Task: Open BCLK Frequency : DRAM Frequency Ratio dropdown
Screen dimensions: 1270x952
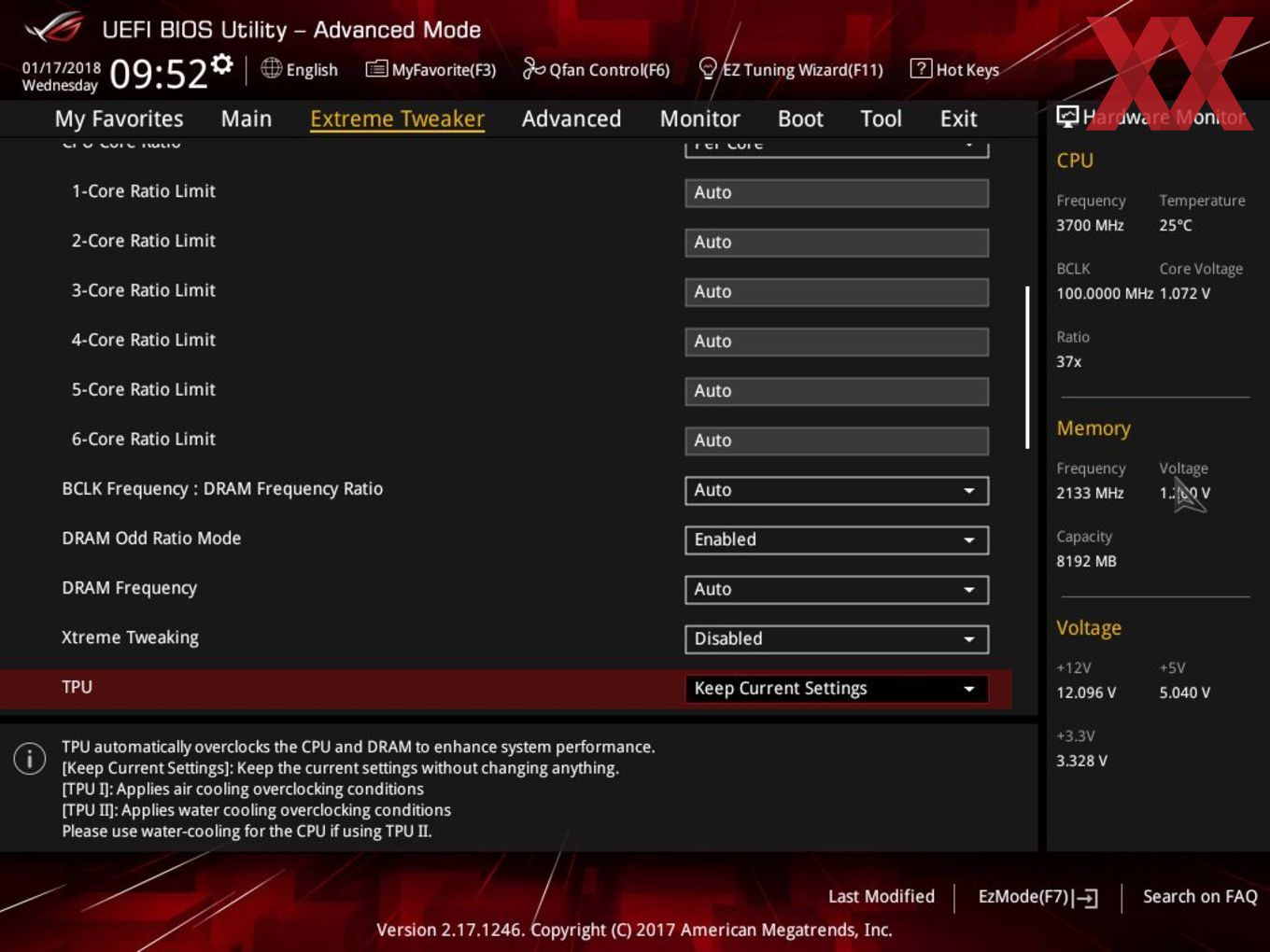Action: [x=837, y=490]
